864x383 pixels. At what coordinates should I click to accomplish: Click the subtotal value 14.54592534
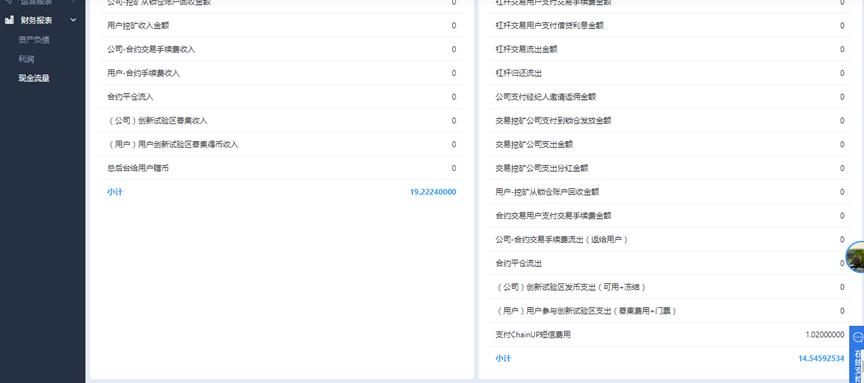point(822,358)
